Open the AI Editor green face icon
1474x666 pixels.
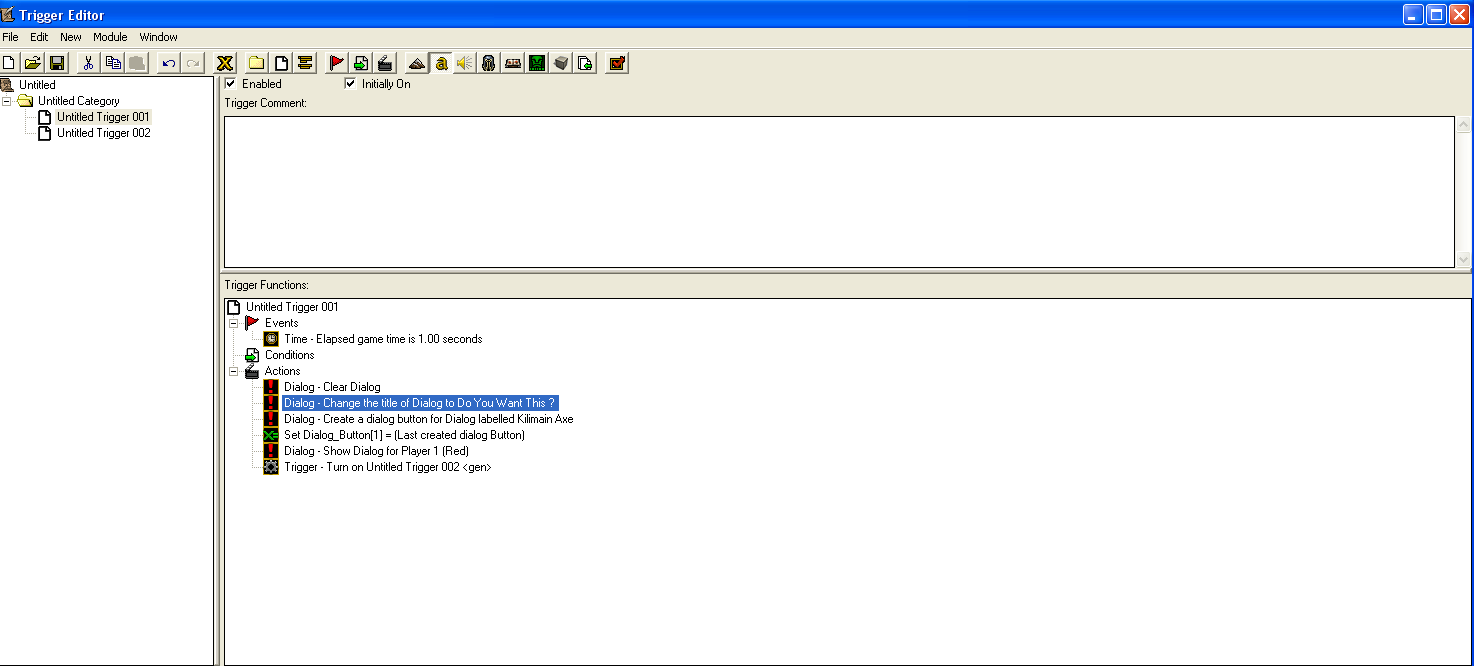click(x=537, y=63)
